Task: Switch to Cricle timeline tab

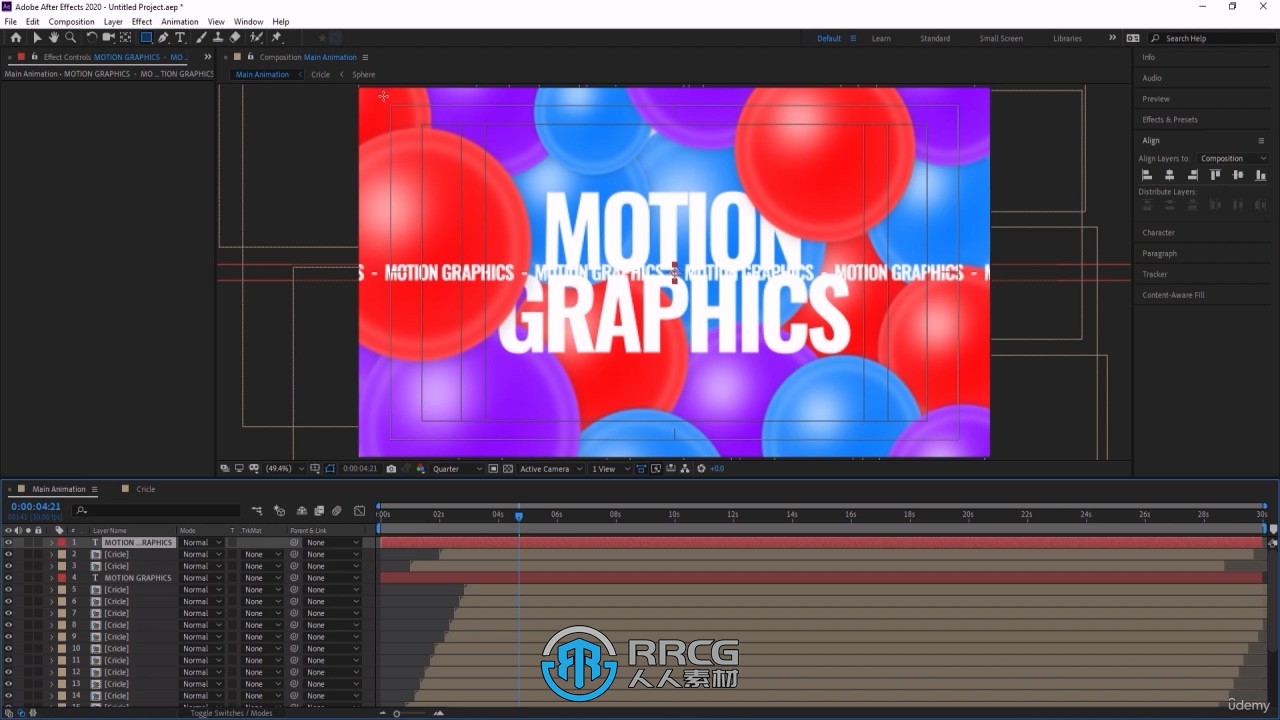Action: (146, 489)
